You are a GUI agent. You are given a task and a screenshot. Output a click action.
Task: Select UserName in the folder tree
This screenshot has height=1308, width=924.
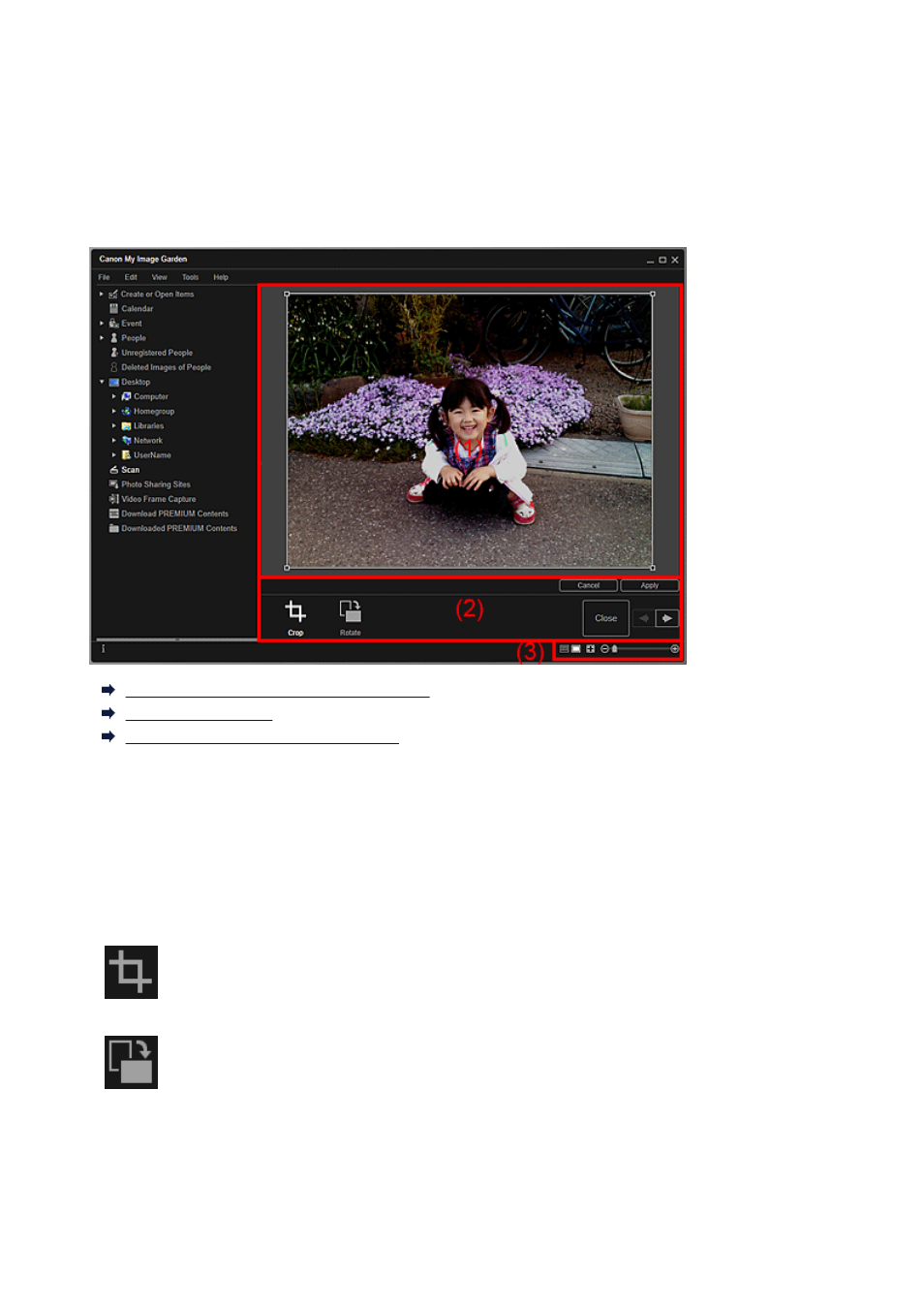pos(152,455)
